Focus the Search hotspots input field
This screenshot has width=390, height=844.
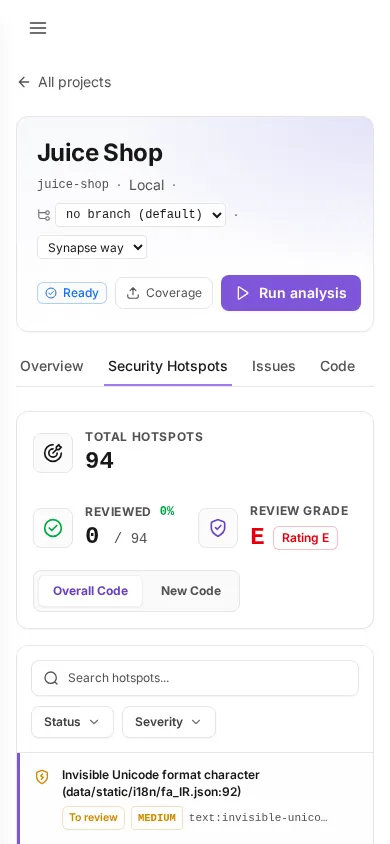[195, 678]
